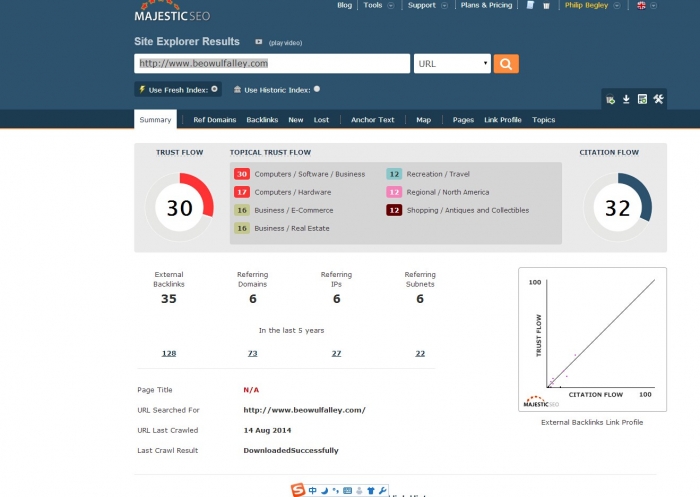
Task: Click the Majestic SEO logo
Action: click(x=172, y=11)
